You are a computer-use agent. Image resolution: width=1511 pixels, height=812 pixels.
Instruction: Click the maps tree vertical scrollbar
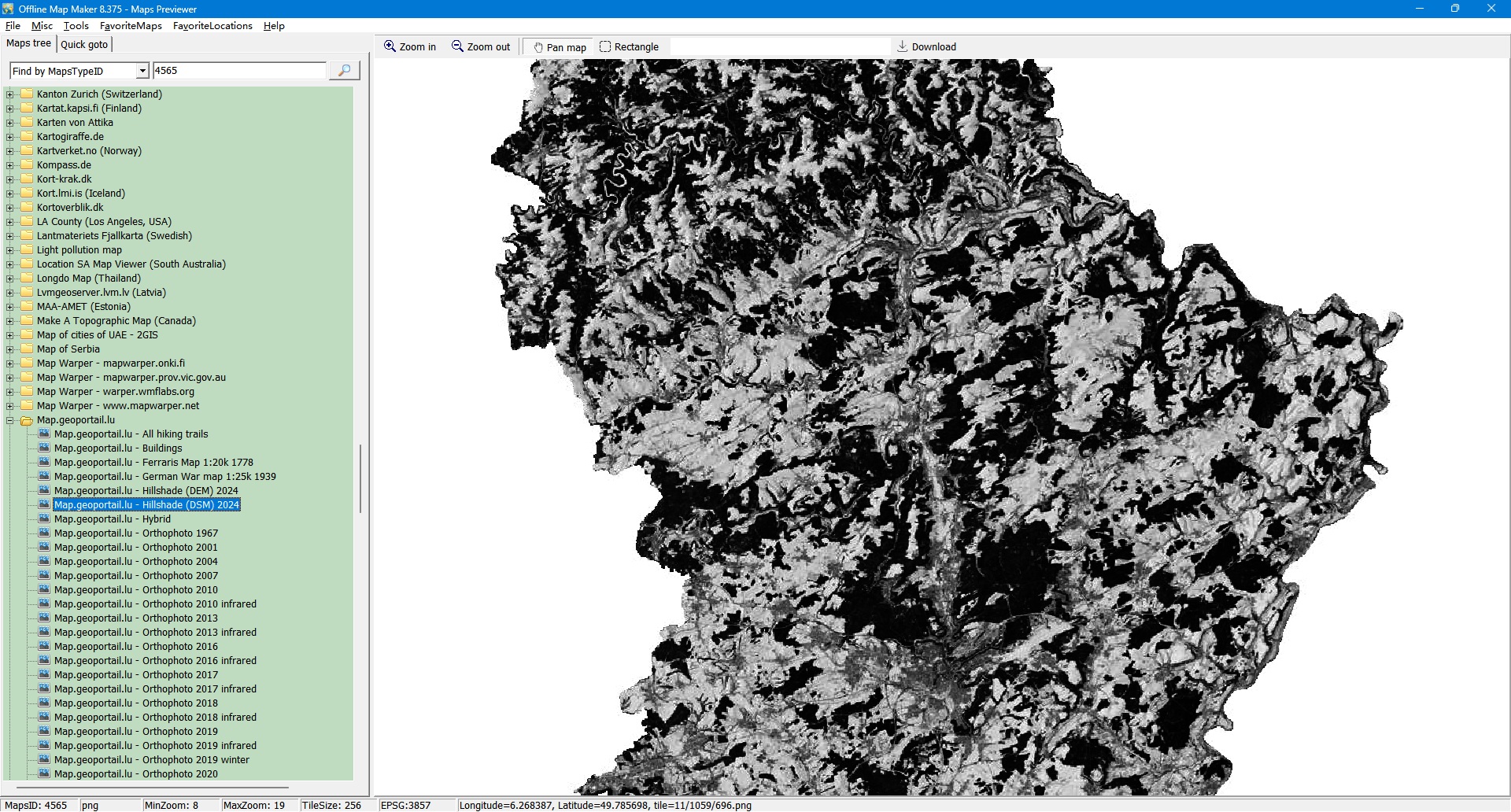(x=360, y=478)
